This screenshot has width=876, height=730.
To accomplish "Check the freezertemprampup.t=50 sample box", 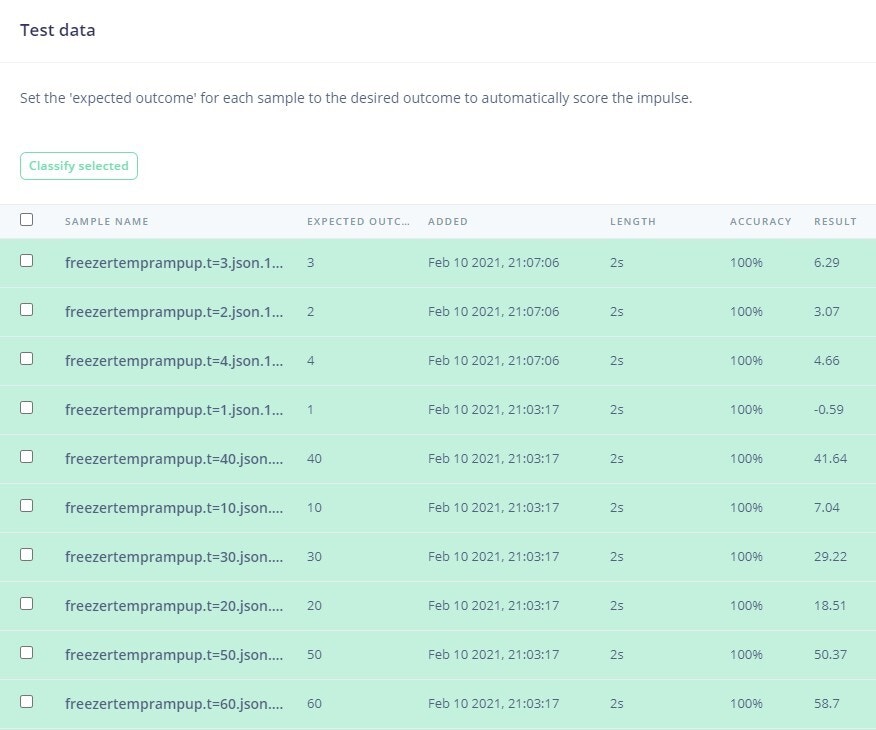I will [x=26, y=653].
